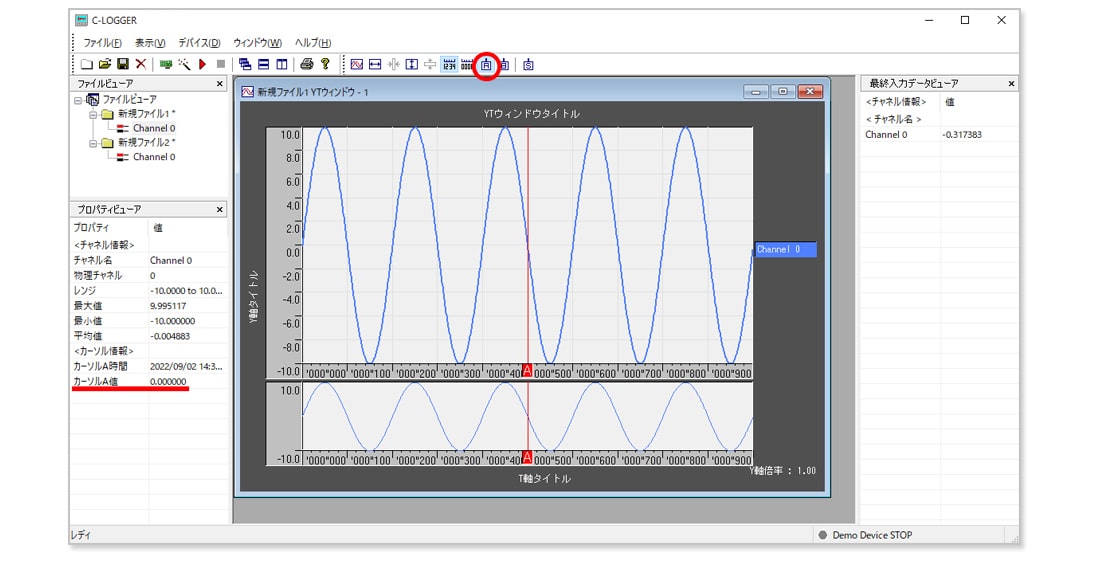Close the プロパティビューア panel
Viewport: 1100px width, 562px height.
point(220,210)
